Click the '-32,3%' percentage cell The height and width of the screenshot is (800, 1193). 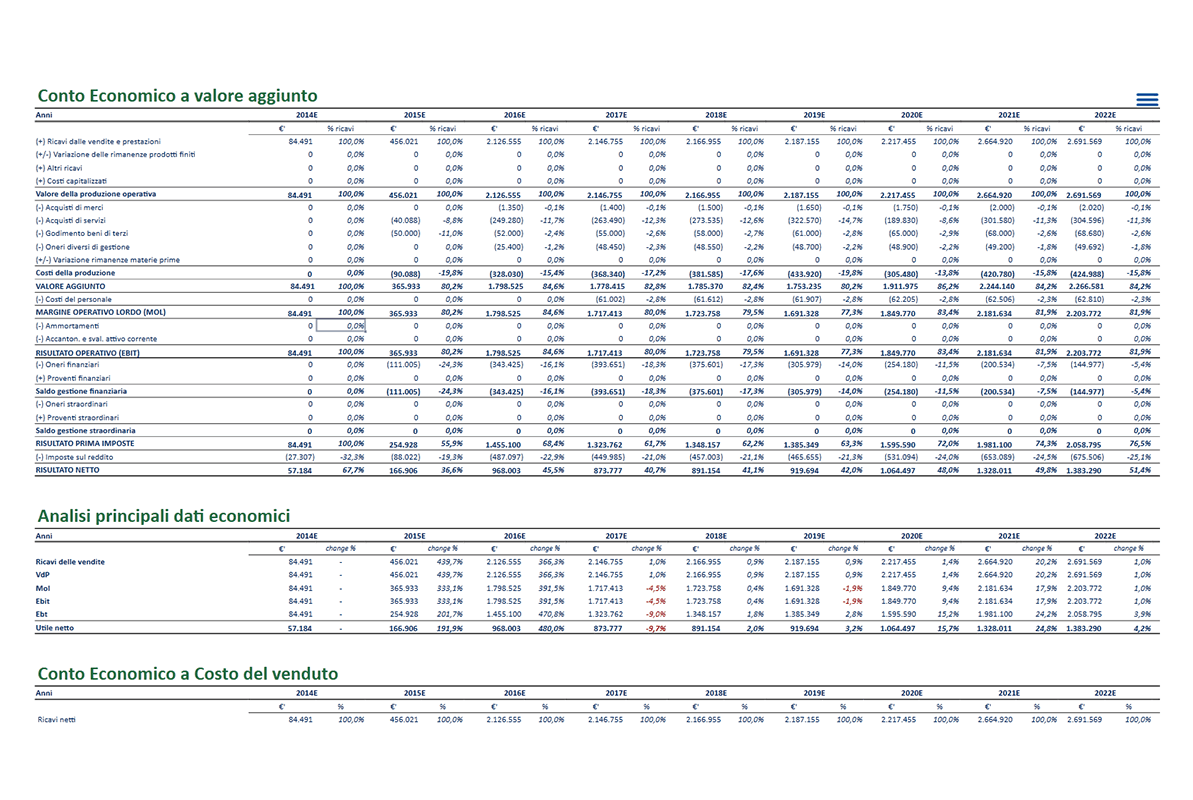point(352,457)
